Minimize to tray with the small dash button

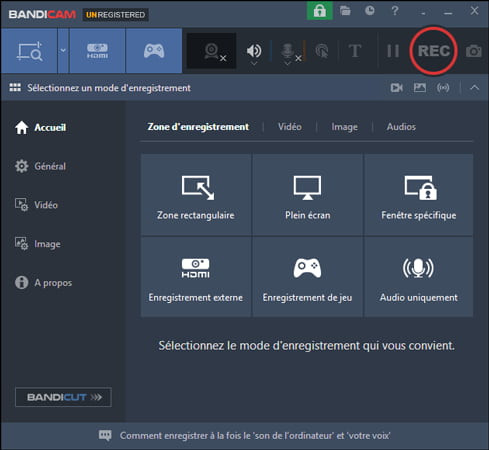[x=423, y=13]
